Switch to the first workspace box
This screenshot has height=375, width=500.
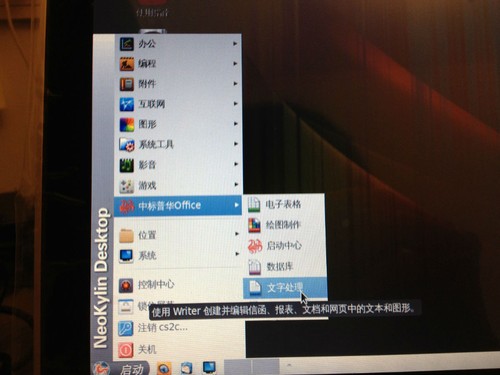click(237, 367)
